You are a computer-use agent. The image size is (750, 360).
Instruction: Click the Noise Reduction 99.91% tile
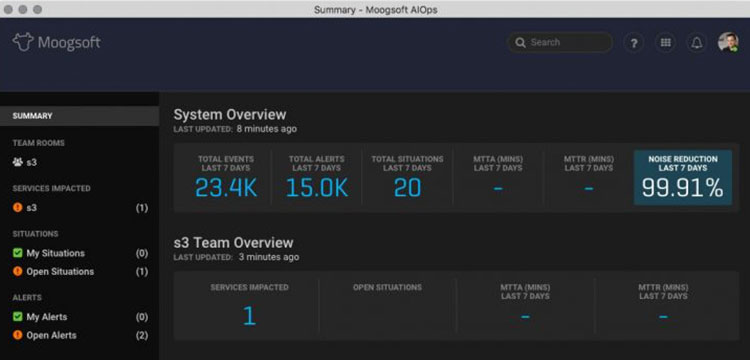tap(683, 177)
